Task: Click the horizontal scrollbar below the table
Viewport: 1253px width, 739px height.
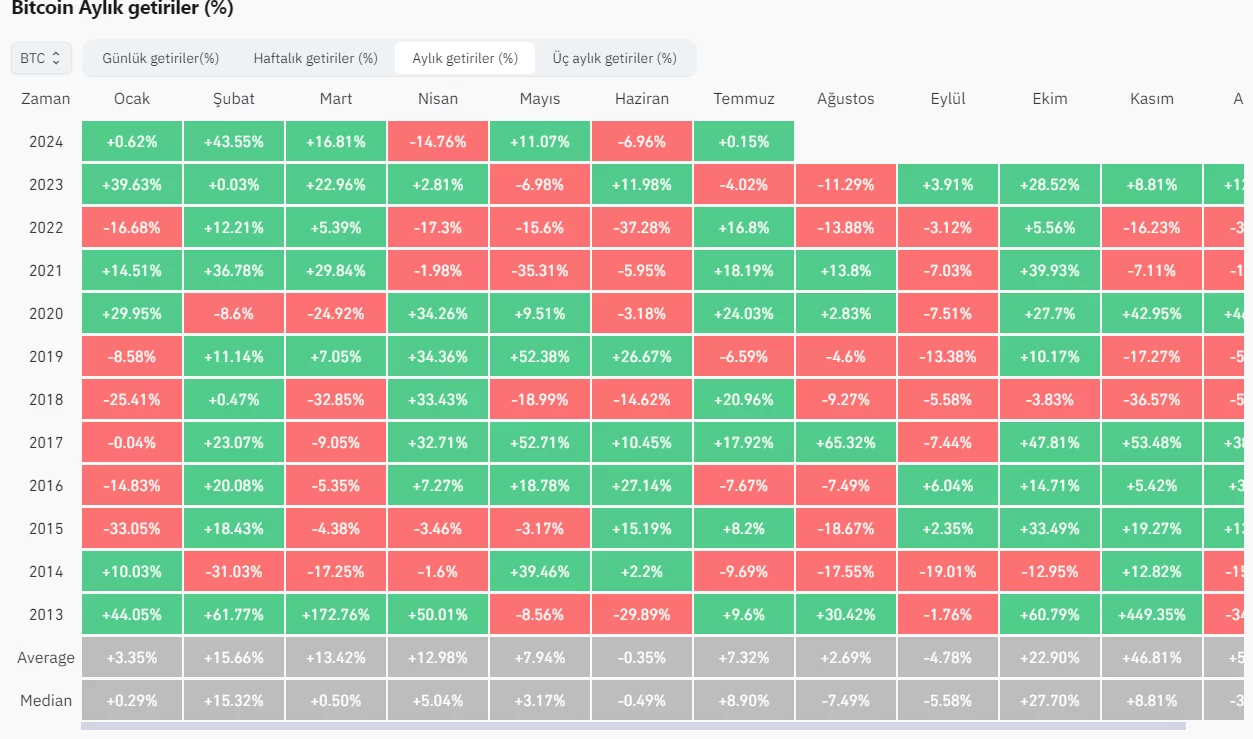Action: click(x=632, y=726)
